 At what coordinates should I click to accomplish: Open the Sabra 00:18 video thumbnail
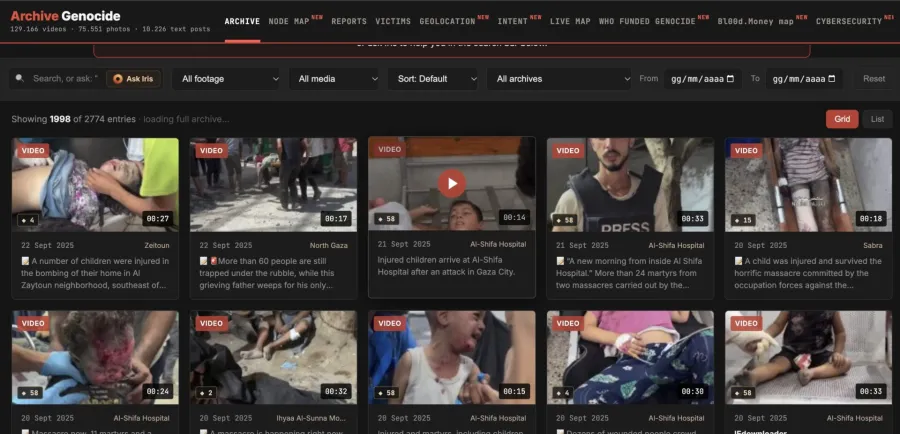point(808,184)
